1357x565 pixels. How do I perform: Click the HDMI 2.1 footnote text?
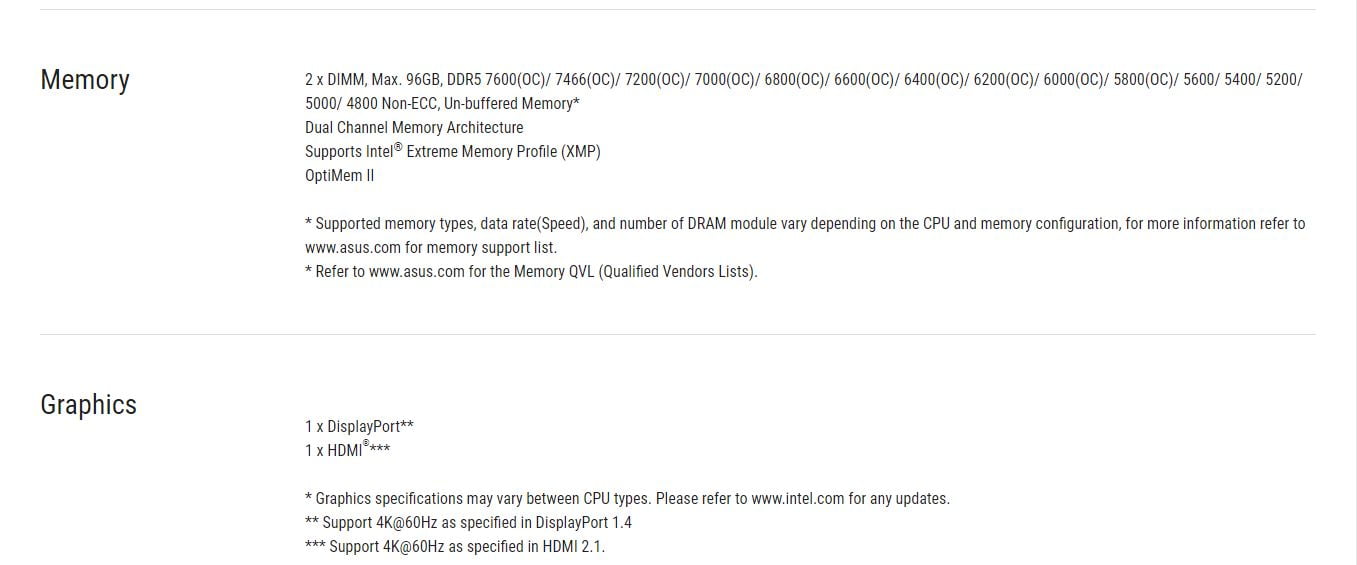coord(455,547)
